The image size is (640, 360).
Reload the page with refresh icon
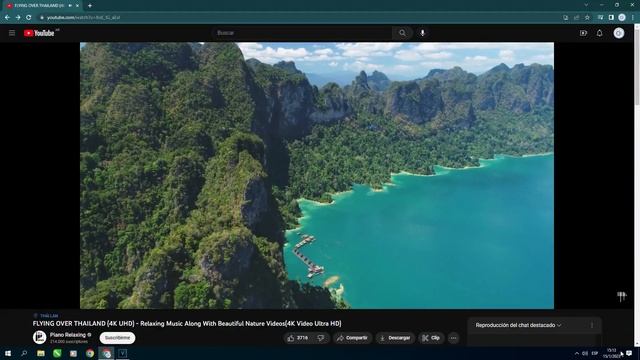(x=29, y=18)
